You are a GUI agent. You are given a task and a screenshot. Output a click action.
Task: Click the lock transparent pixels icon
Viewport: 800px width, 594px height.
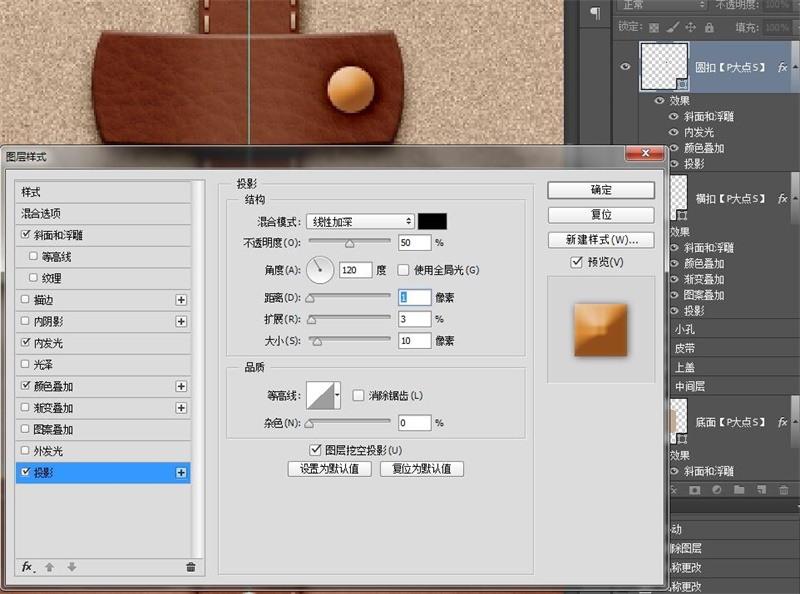[654, 28]
